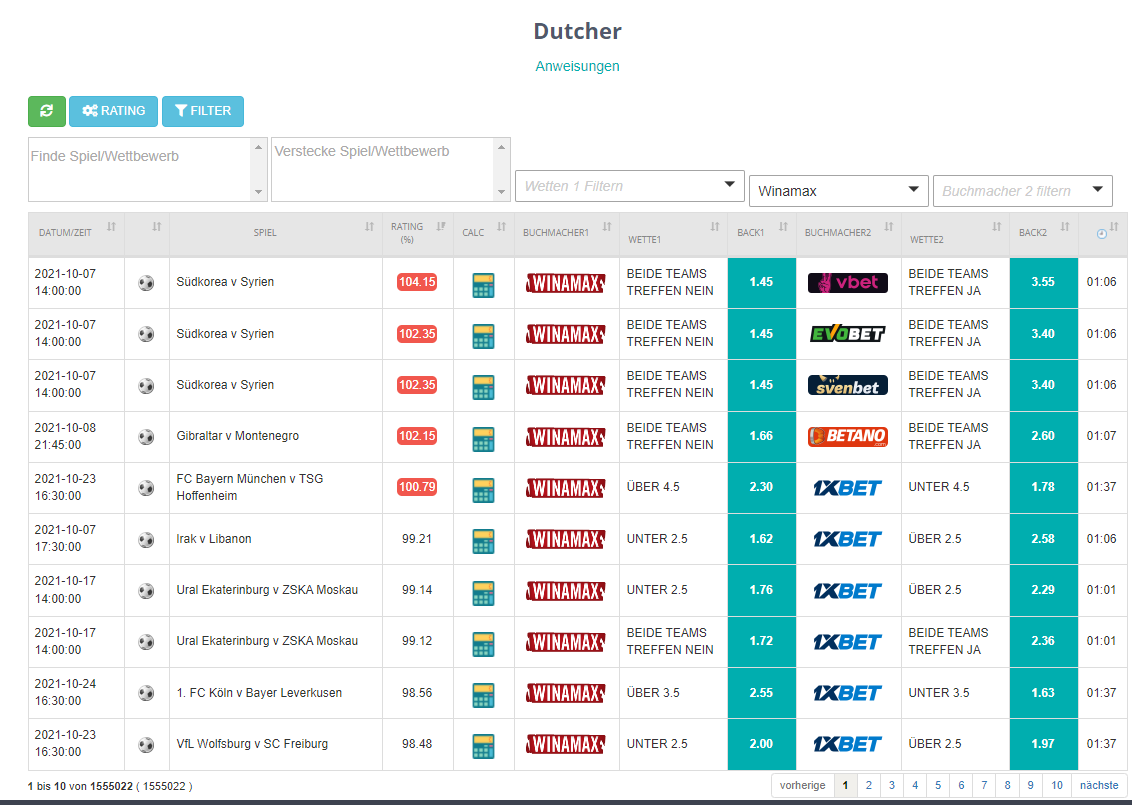The height and width of the screenshot is (805, 1132).
Task: Focus the Verstecke Spiel/Wettbewerb field
Action: click(x=391, y=170)
